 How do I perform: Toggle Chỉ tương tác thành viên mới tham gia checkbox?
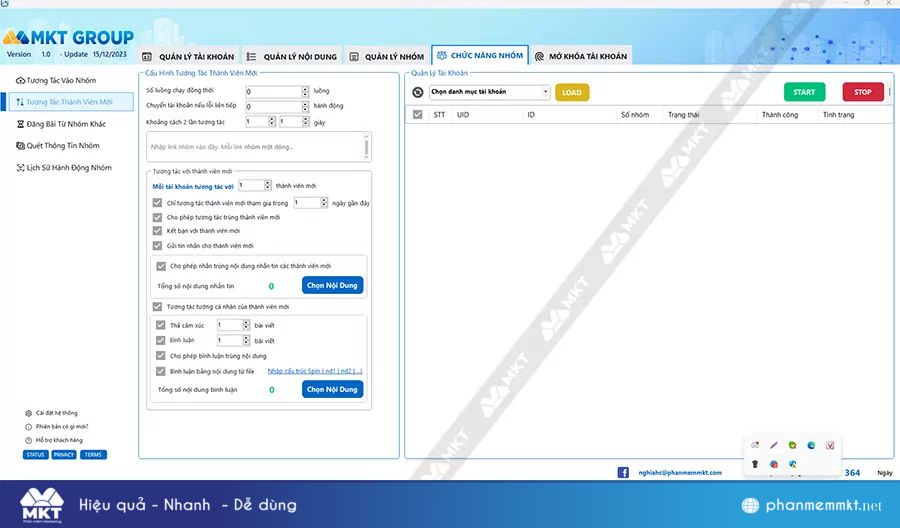click(x=157, y=203)
